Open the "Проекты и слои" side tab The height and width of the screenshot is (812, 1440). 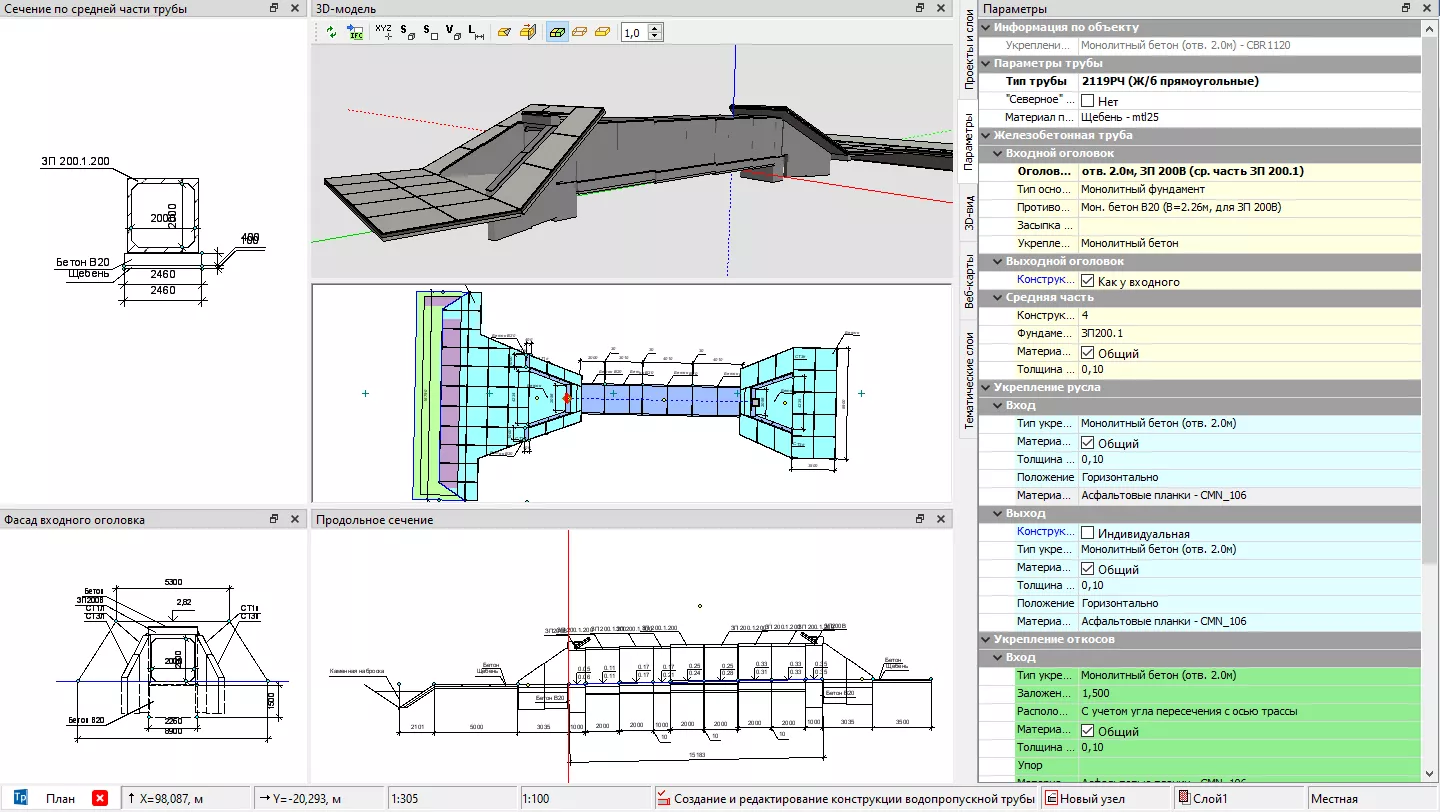click(x=969, y=50)
